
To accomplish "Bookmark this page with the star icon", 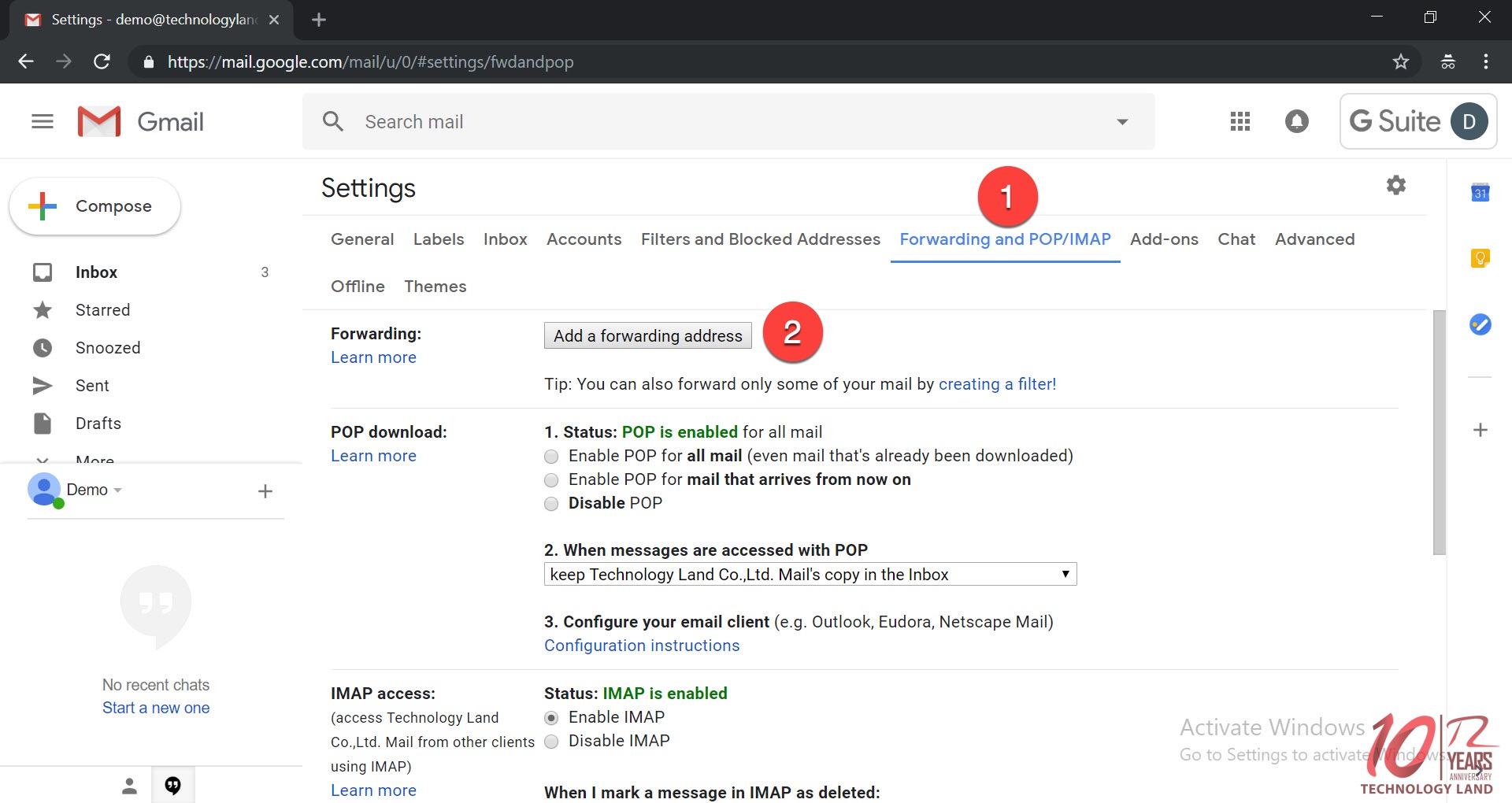I will (1401, 61).
